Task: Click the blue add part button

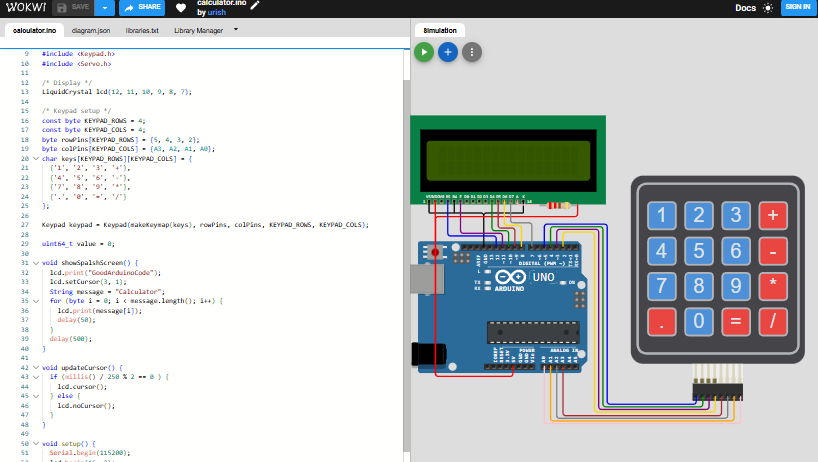Action: coord(448,51)
